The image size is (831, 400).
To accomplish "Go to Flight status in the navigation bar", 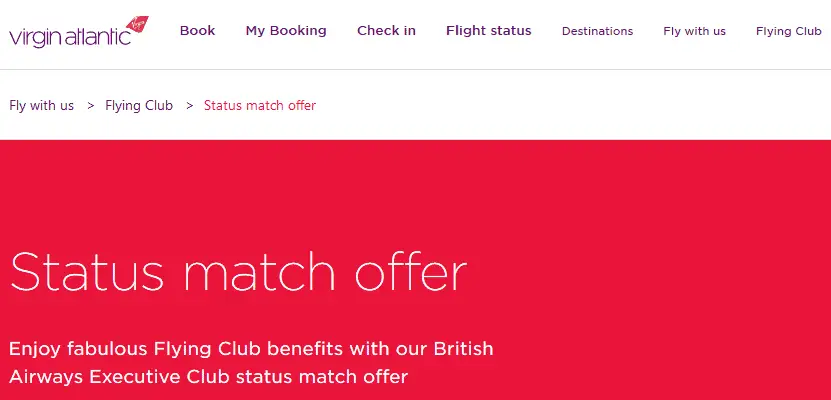I will (x=488, y=31).
